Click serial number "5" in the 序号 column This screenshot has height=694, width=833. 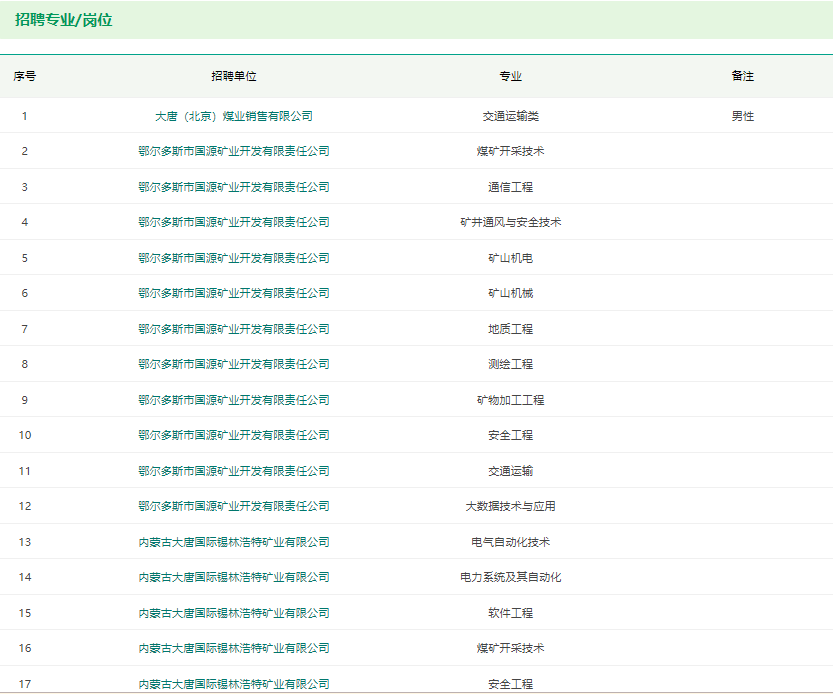pos(24,258)
